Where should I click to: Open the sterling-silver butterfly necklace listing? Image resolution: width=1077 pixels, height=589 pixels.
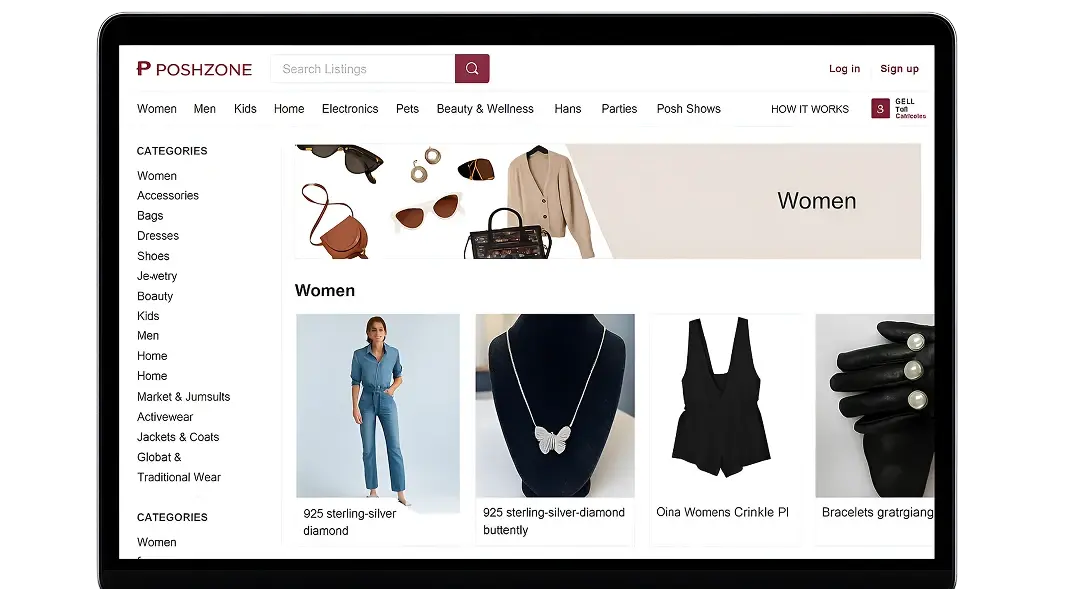coord(555,405)
